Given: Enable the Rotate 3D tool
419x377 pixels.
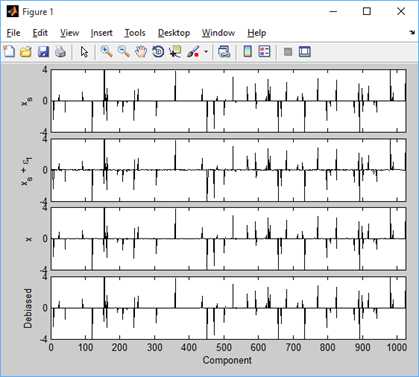Looking at the screenshot, I should [x=158, y=52].
